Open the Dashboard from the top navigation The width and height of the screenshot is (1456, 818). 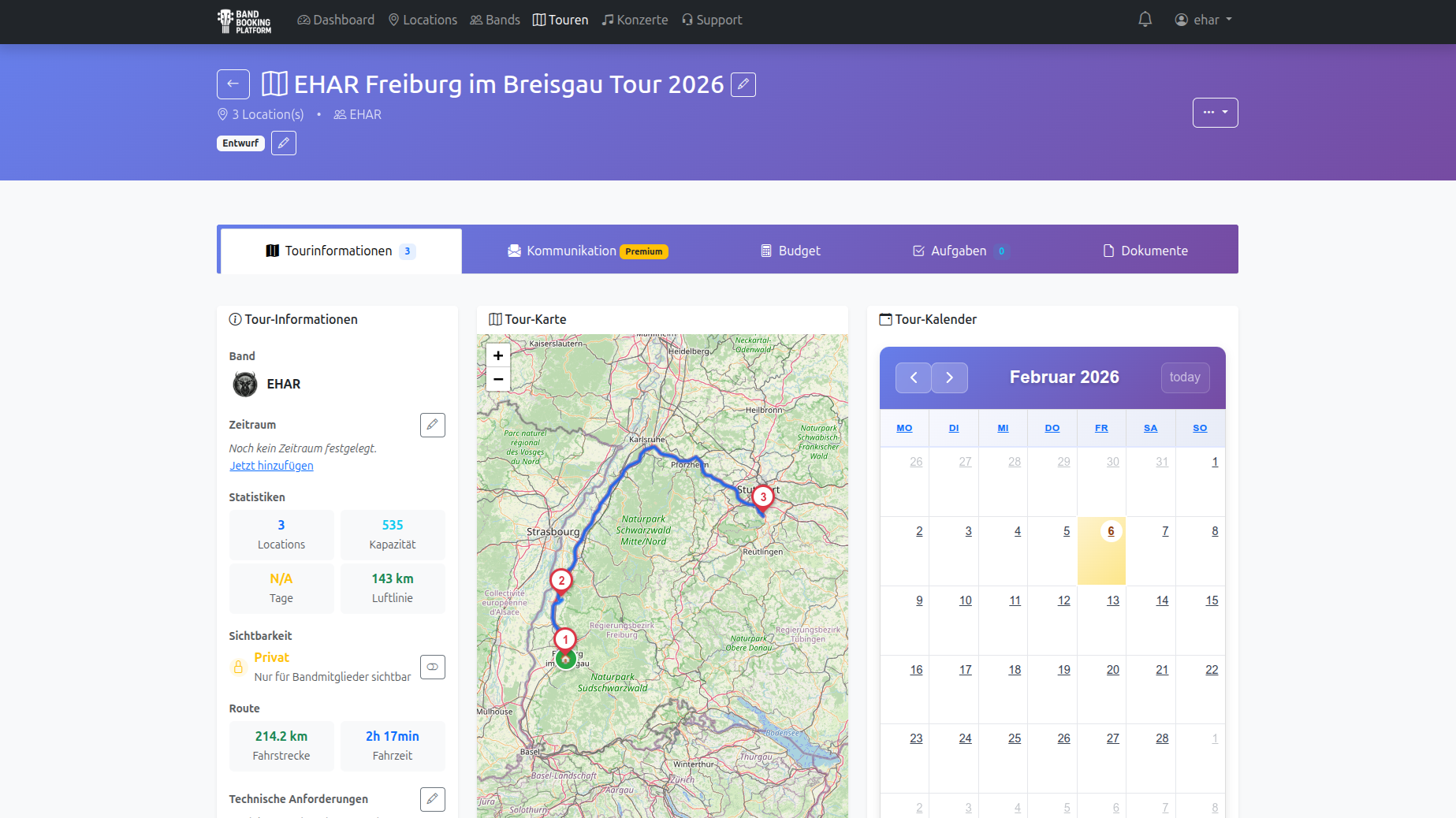[335, 20]
